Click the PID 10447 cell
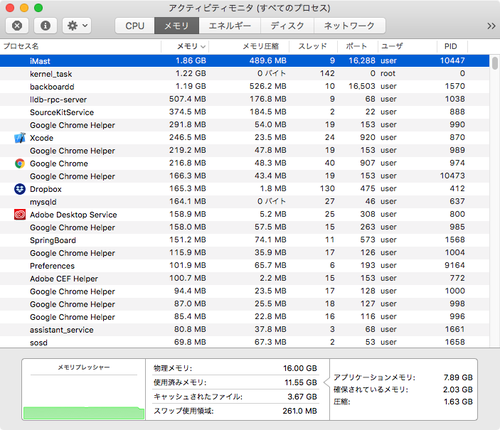 (452, 61)
